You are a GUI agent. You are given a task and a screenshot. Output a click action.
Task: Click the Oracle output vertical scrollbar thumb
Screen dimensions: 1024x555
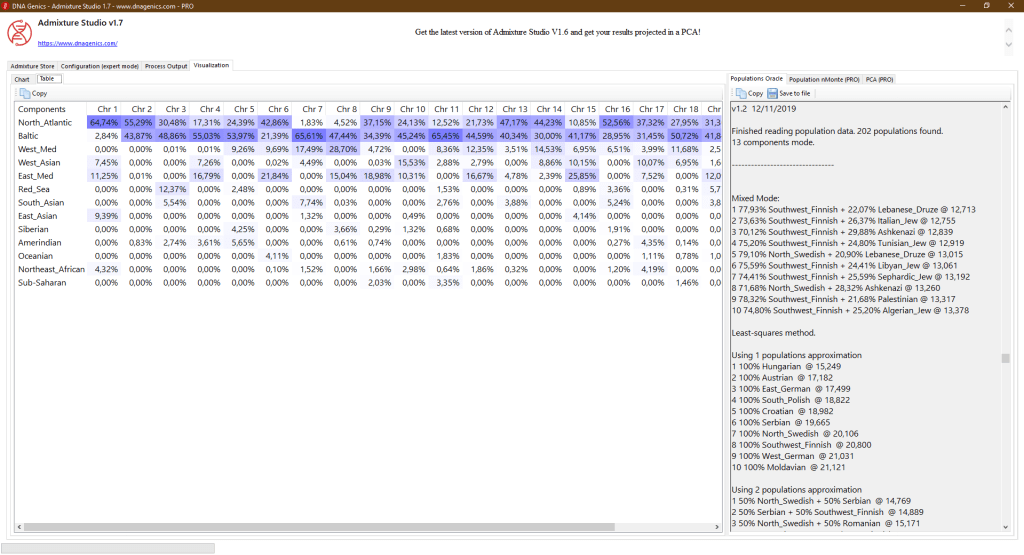[1005, 358]
